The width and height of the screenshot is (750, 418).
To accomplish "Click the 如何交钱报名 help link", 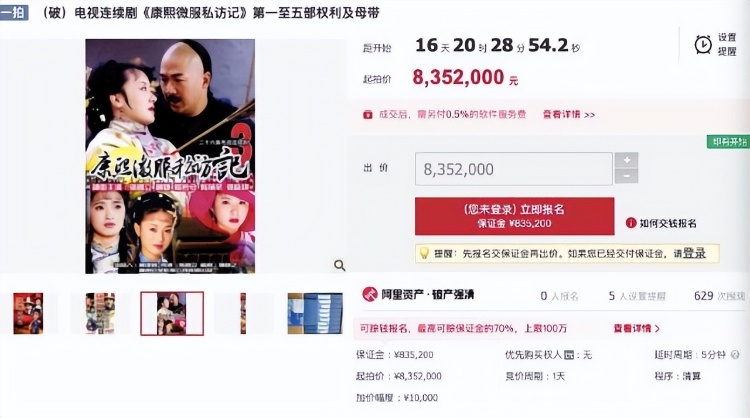I will 668,223.
